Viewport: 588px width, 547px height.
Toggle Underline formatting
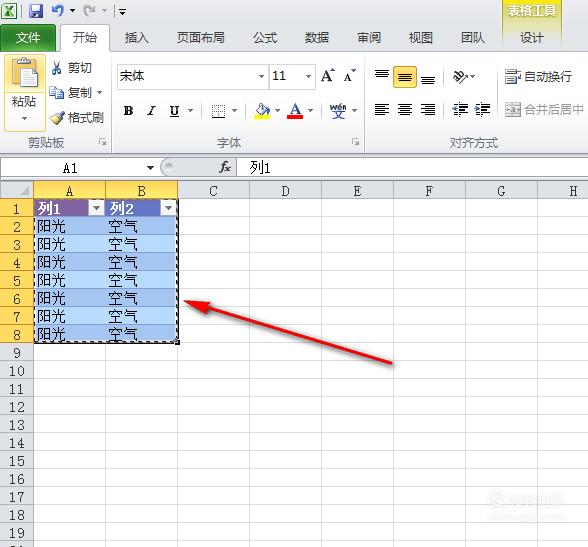(174, 111)
